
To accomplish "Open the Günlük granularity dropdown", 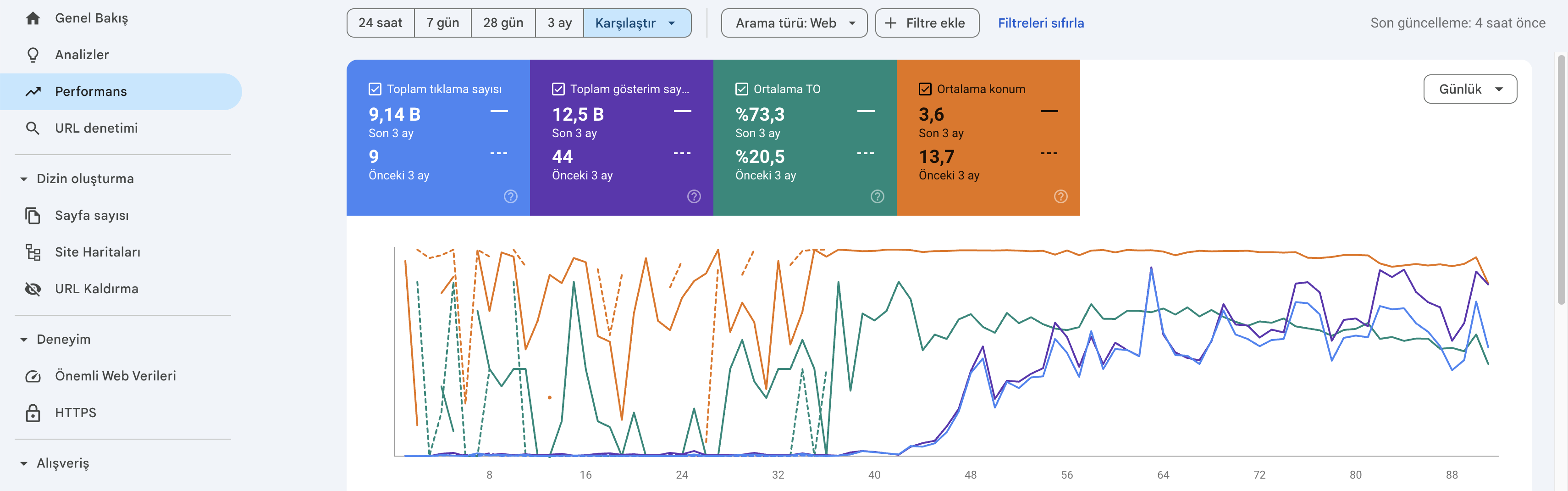I will 1470,89.
